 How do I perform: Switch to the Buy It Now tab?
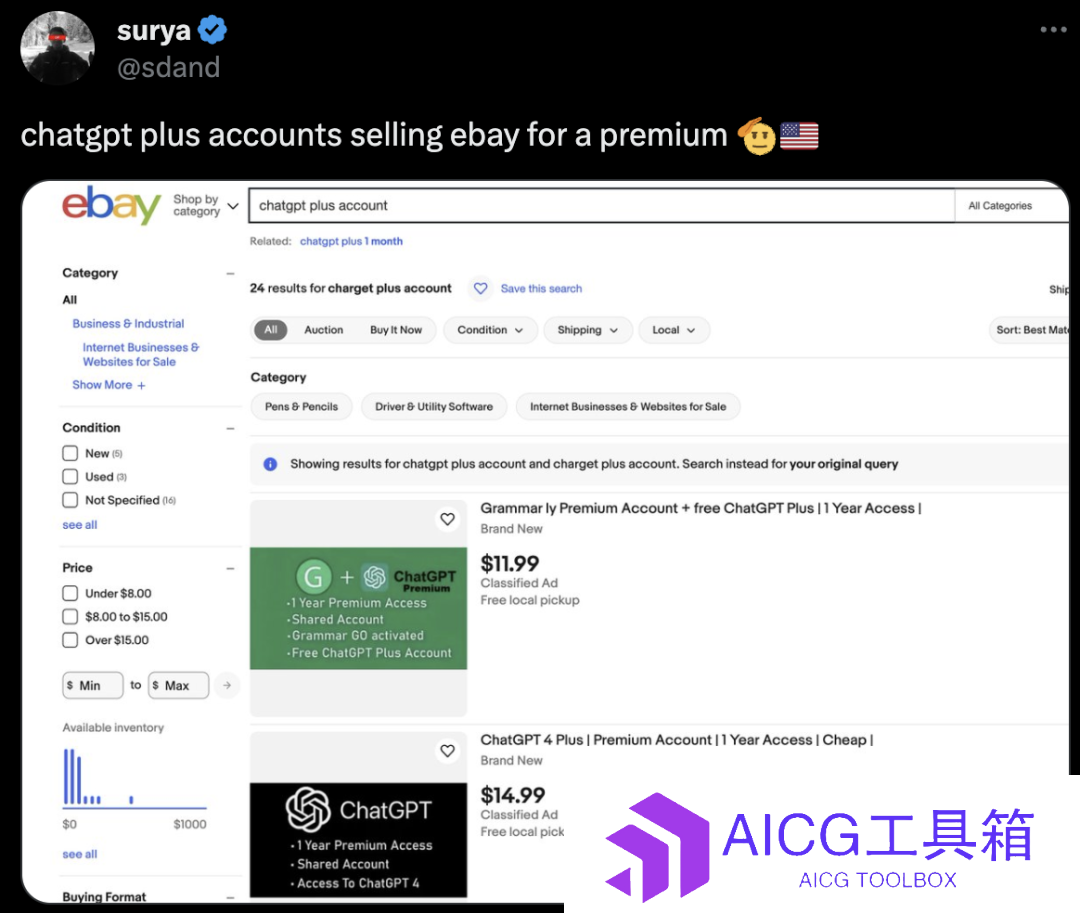[x=396, y=330]
